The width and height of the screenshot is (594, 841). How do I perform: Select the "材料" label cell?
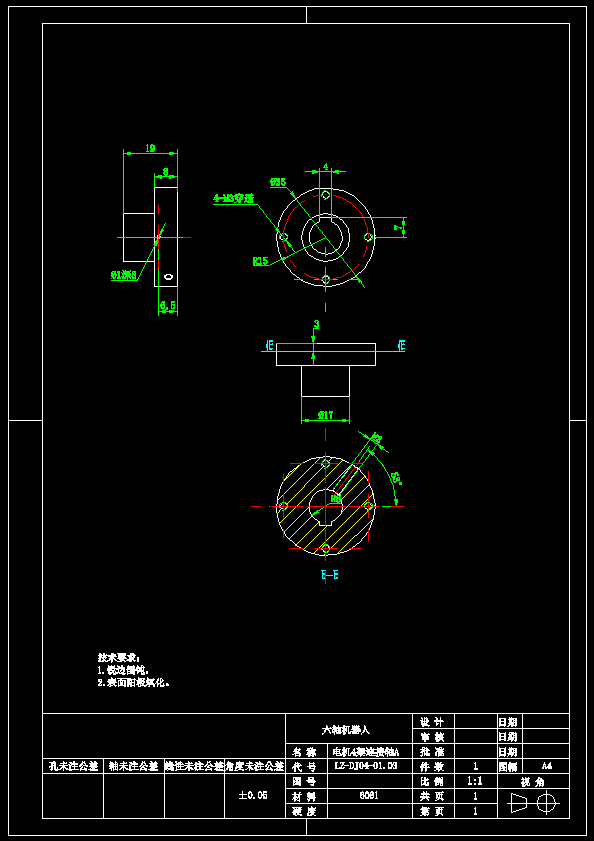point(307,796)
